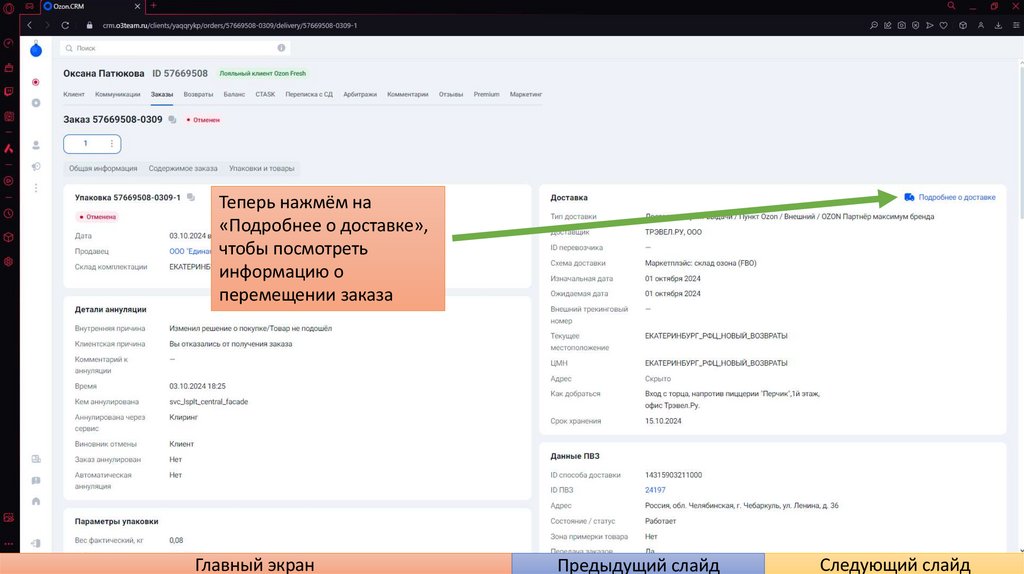Image resolution: width=1024 pixels, height=574 pixels.
Task: Click the Лояльный клиент Ozon Fresh badge
Action: coord(263,73)
